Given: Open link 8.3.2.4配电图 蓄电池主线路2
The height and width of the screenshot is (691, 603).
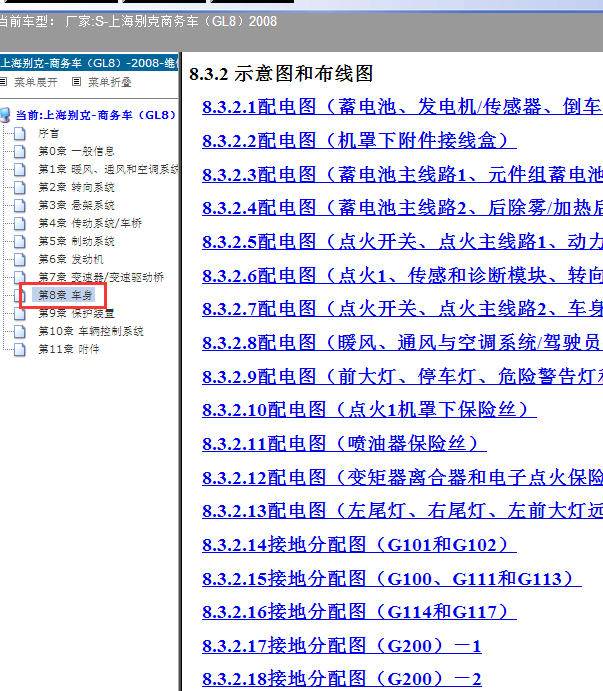Looking at the screenshot, I should (402, 208).
